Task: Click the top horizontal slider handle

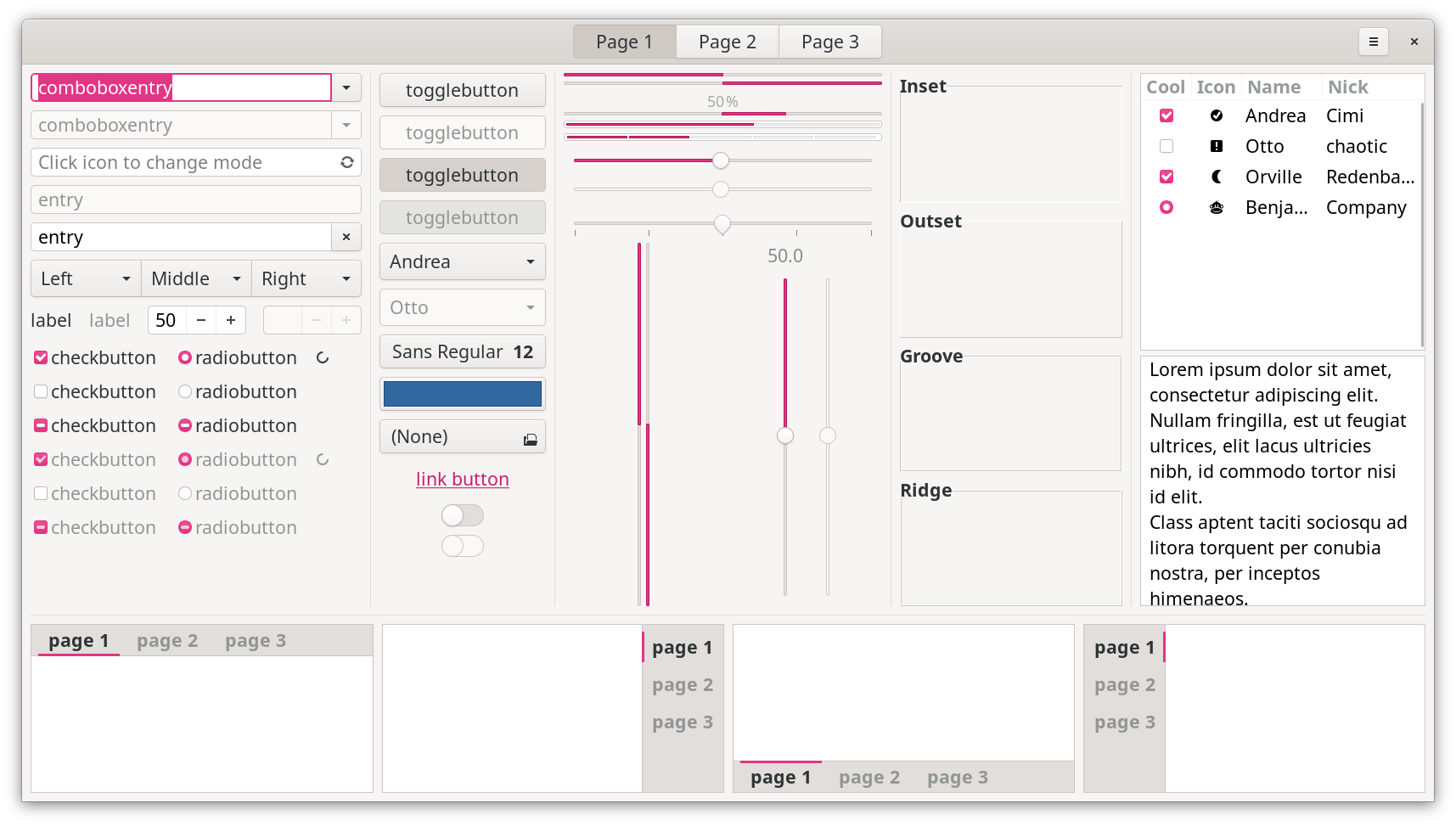Action: [721, 160]
